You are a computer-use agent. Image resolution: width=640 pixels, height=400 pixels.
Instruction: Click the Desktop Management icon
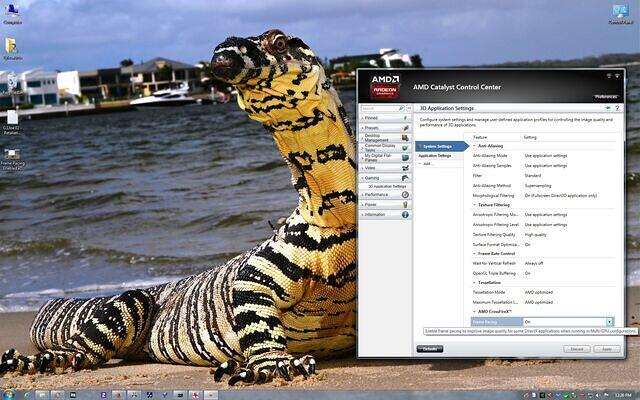coord(406,138)
